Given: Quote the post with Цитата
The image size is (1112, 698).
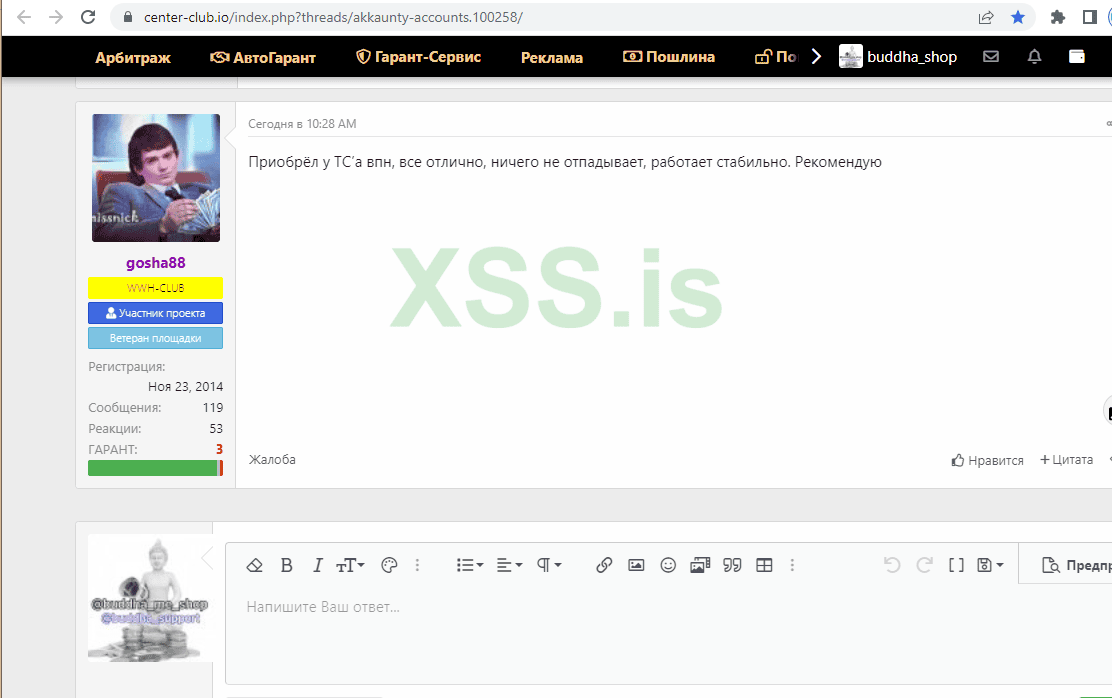Looking at the screenshot, I should point(1066,460).
